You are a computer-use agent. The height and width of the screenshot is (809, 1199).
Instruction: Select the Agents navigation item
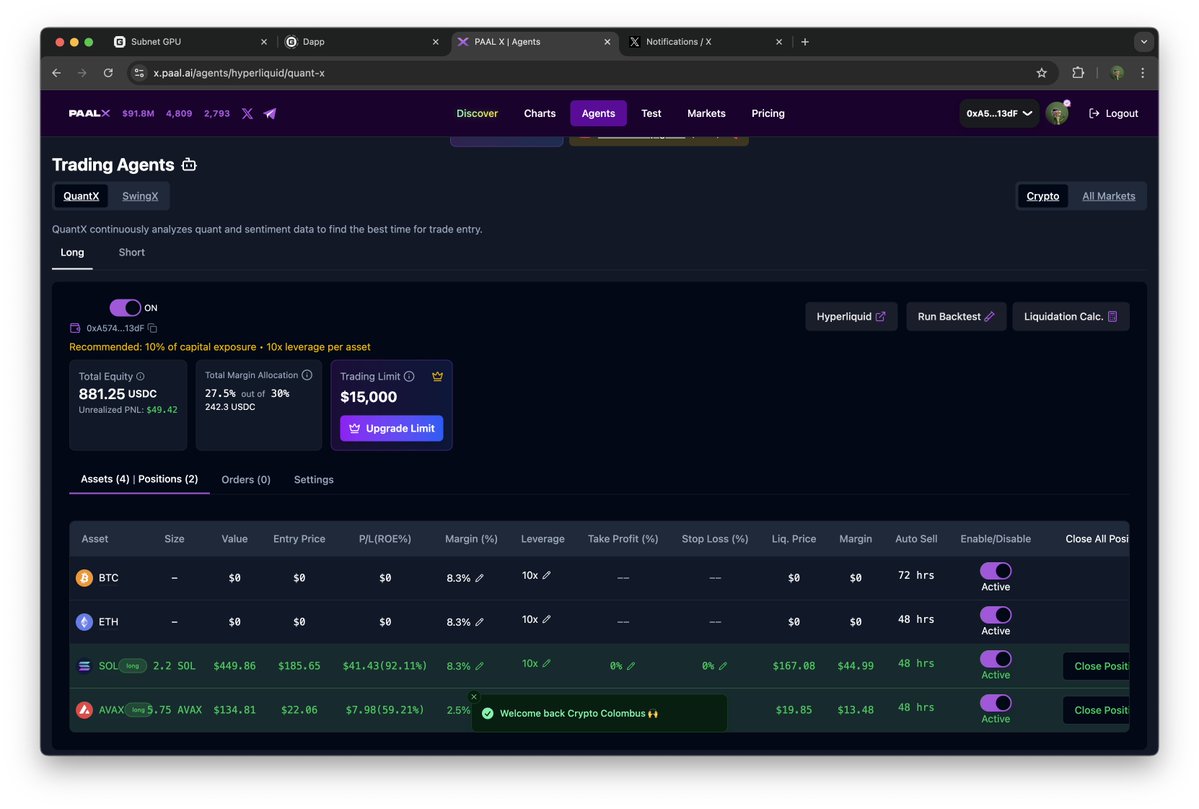(x=598, y=113)
